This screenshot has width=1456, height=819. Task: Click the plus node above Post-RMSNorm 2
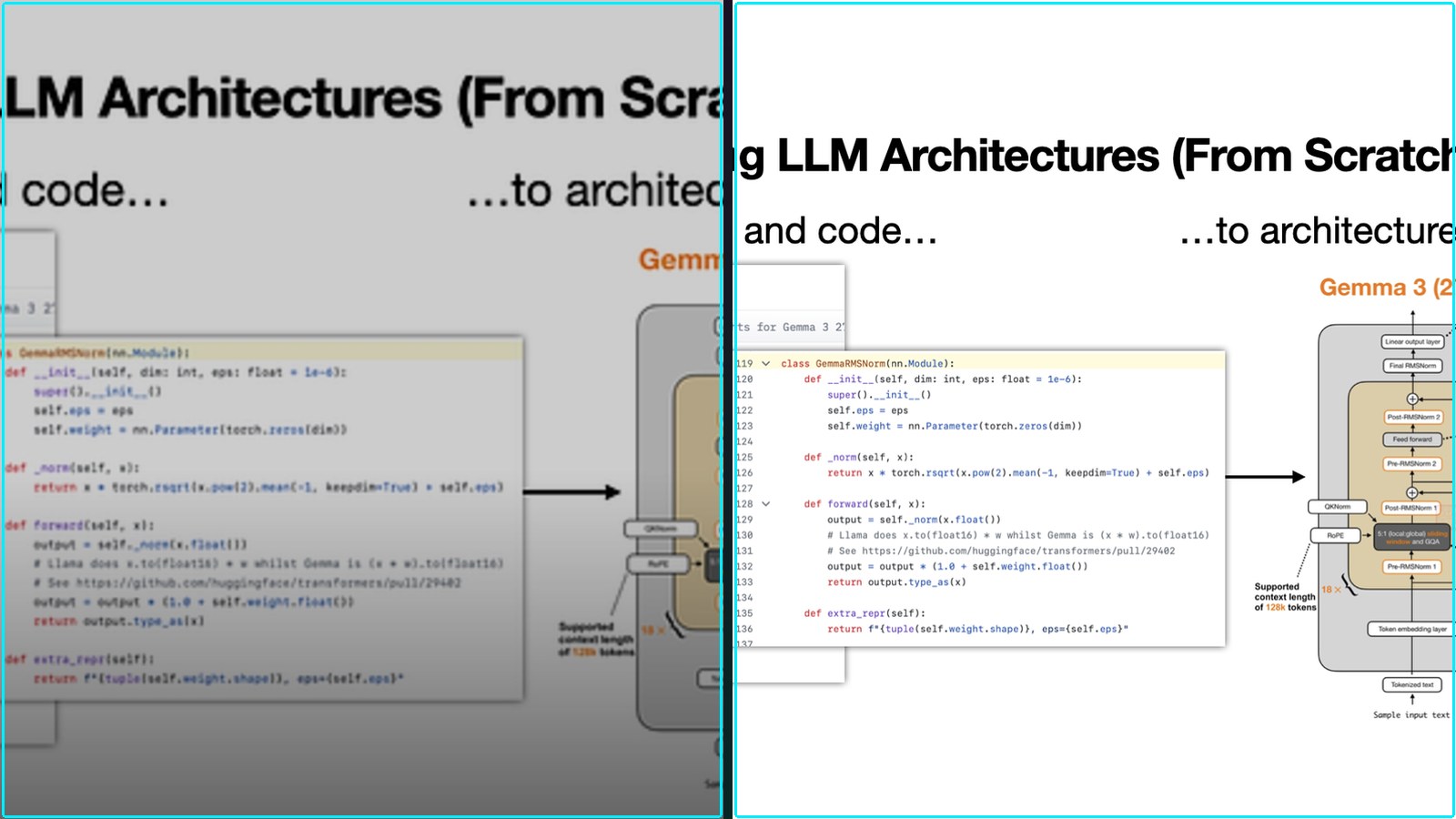1412,399
